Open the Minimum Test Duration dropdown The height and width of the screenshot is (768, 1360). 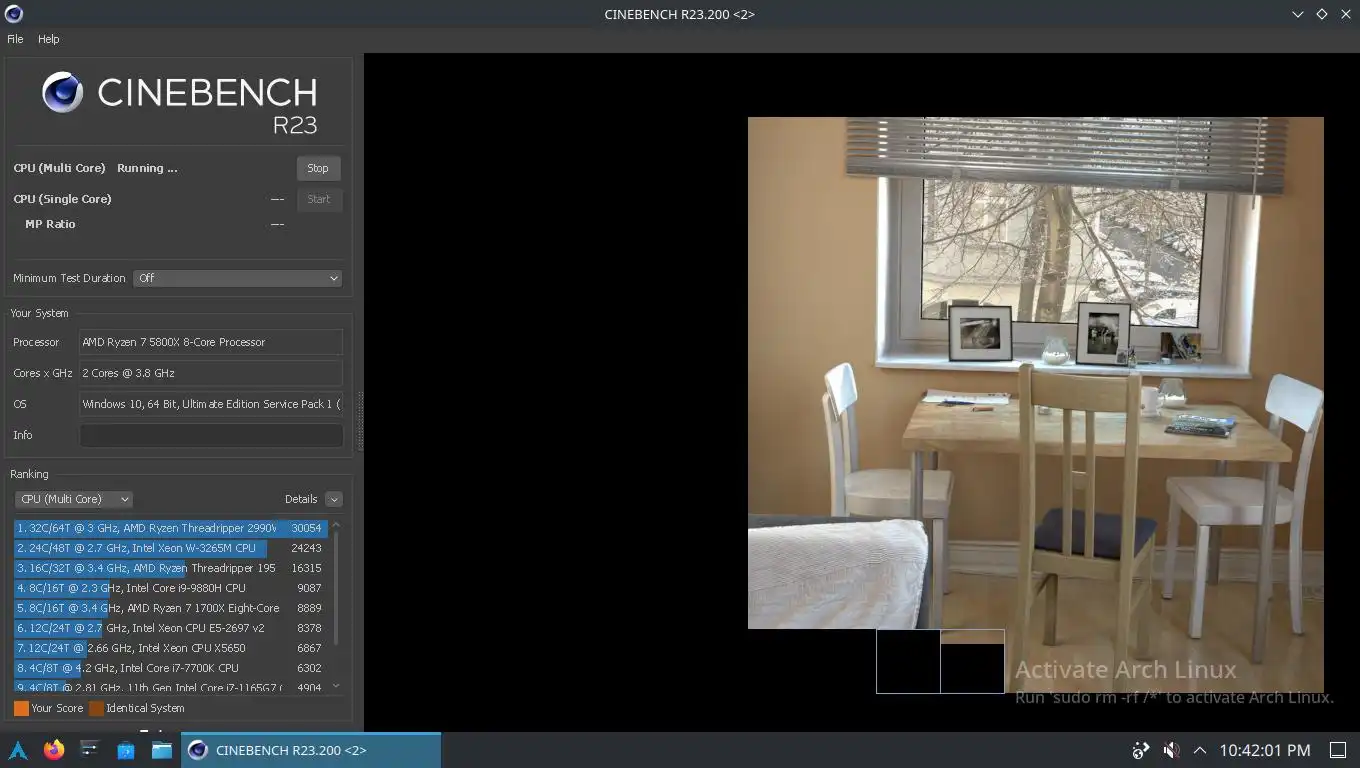click(237, 278)
